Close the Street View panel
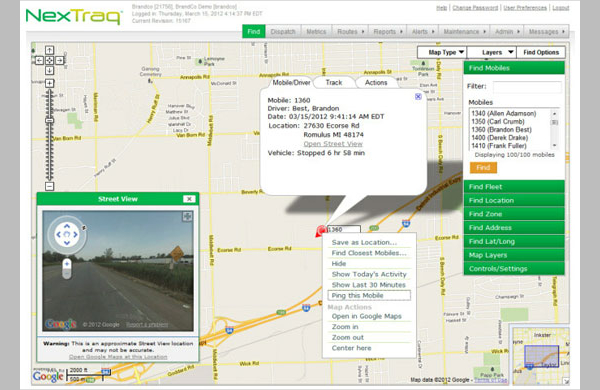 tap(189, 199)
